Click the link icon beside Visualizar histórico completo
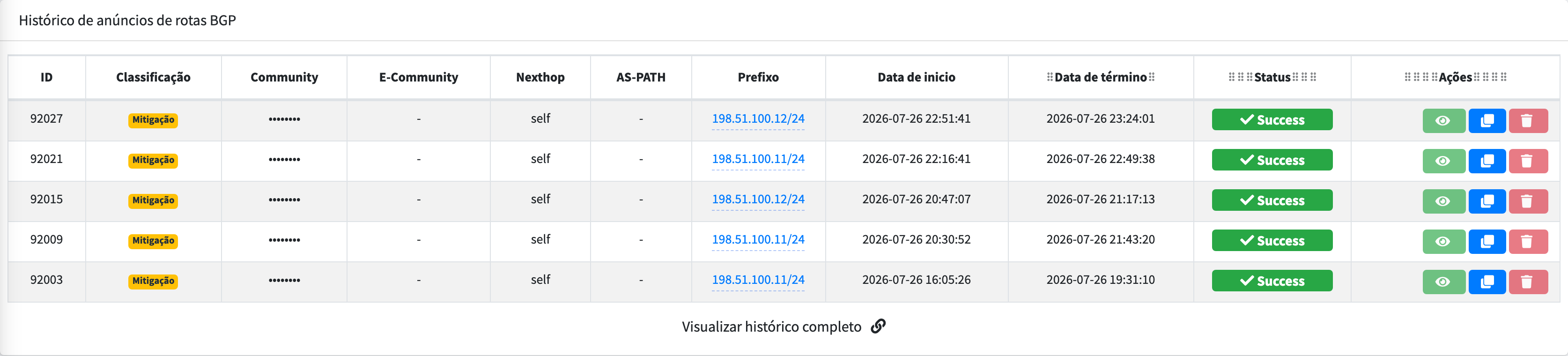This screenshot has width=1568, height=356. point(878,326)
